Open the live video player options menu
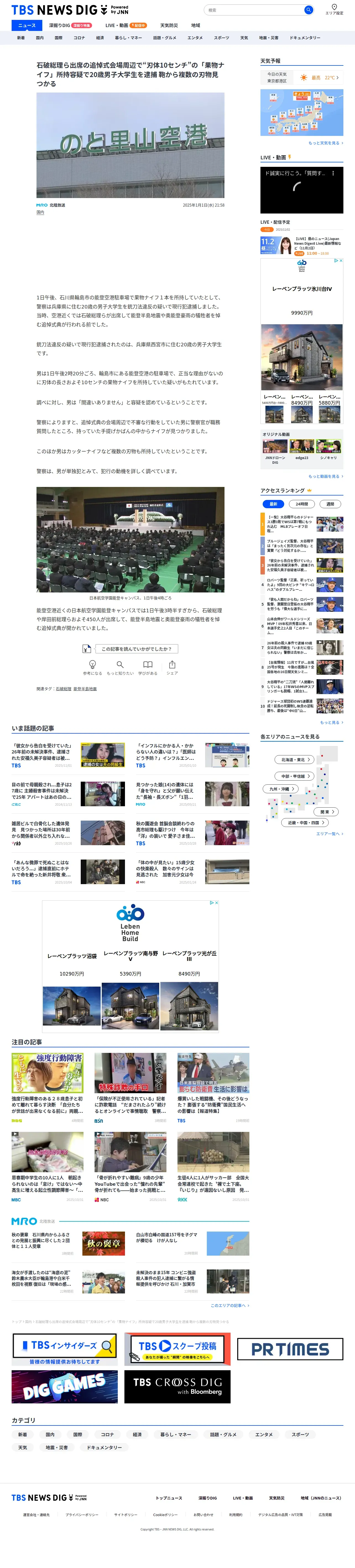Image resolution: width=355 pixels, height=1568 pixels. tap(333, 173)
